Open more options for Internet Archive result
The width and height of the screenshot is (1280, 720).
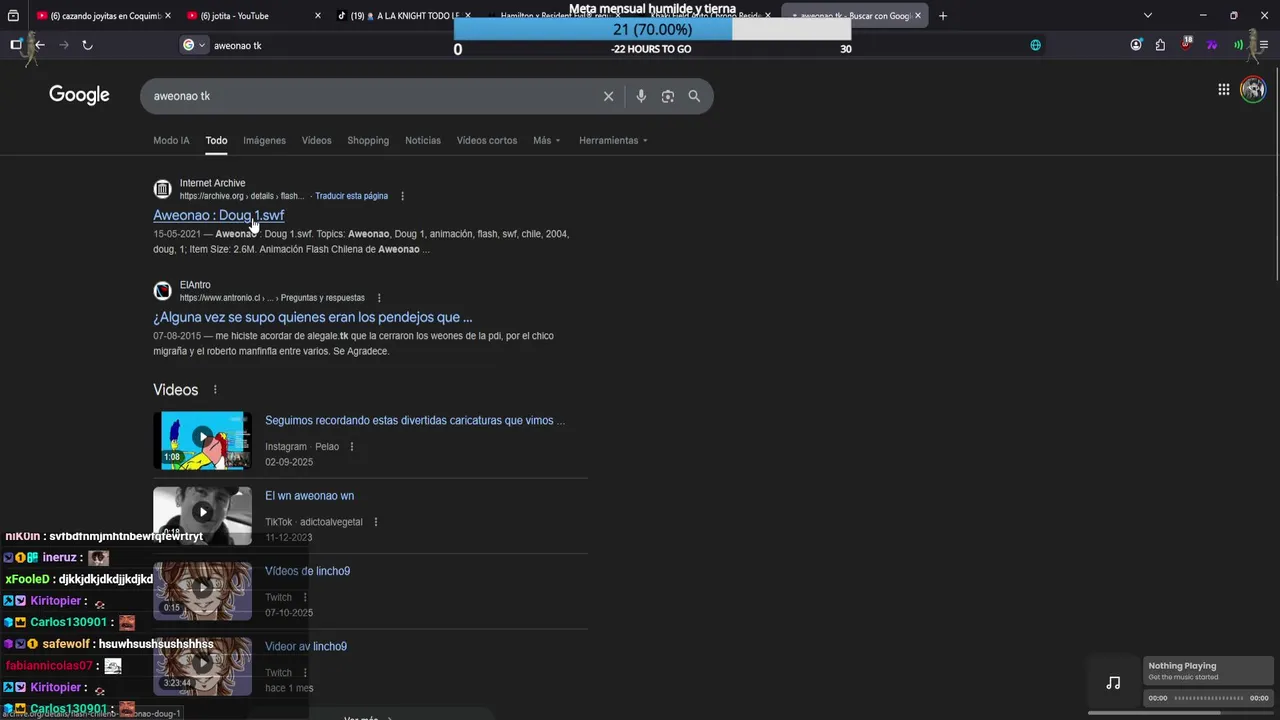click(x=402, y=196)
